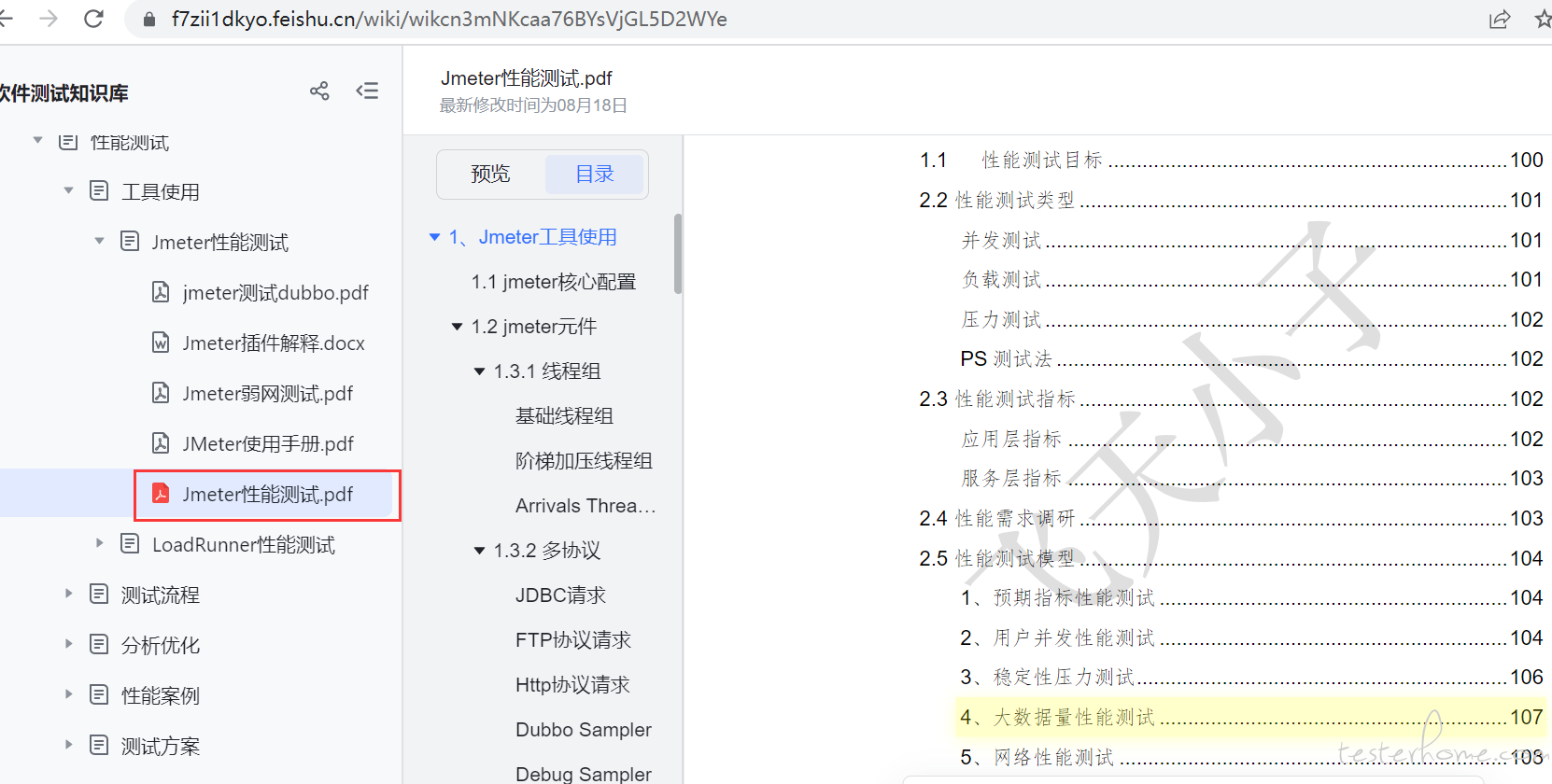Click the 测试流程 document icon

click(x=99, y=595)
